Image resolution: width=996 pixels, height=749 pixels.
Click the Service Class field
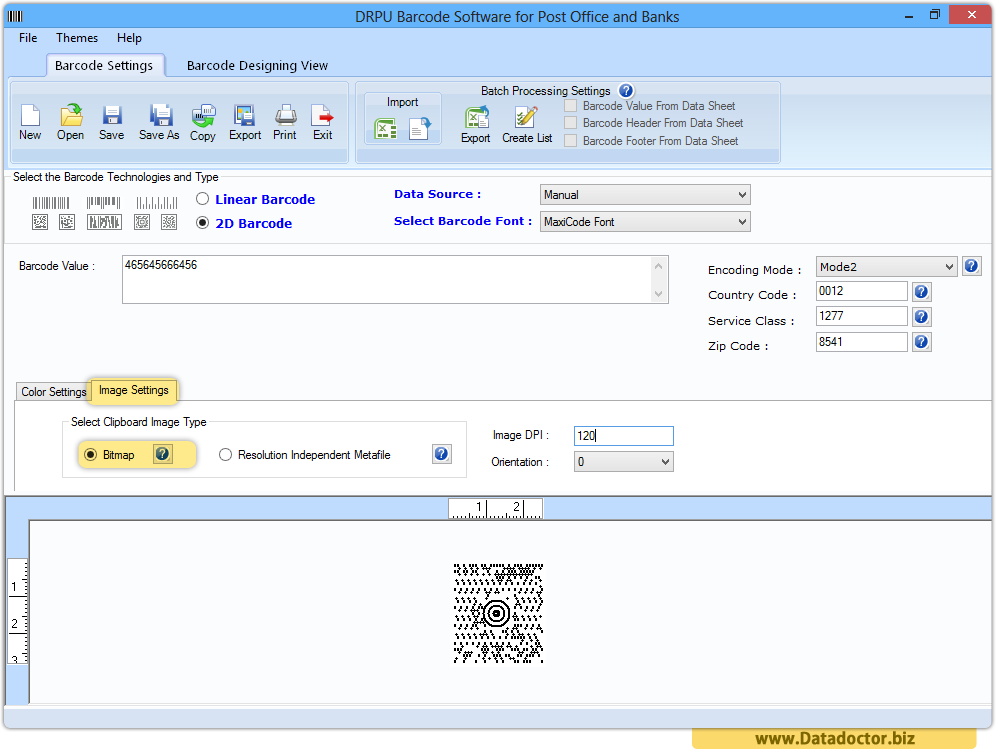point(861,316)
